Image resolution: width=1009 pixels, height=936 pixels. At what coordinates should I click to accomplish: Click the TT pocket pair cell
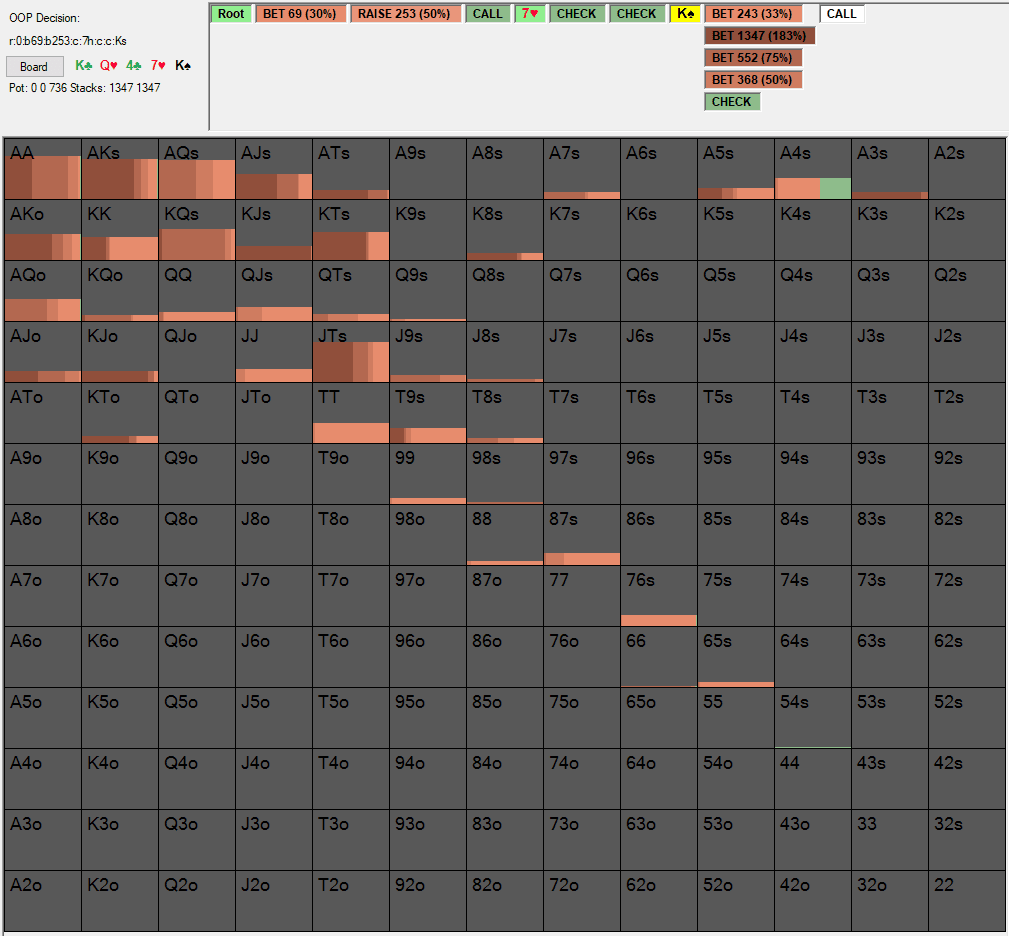click(351, 414)
